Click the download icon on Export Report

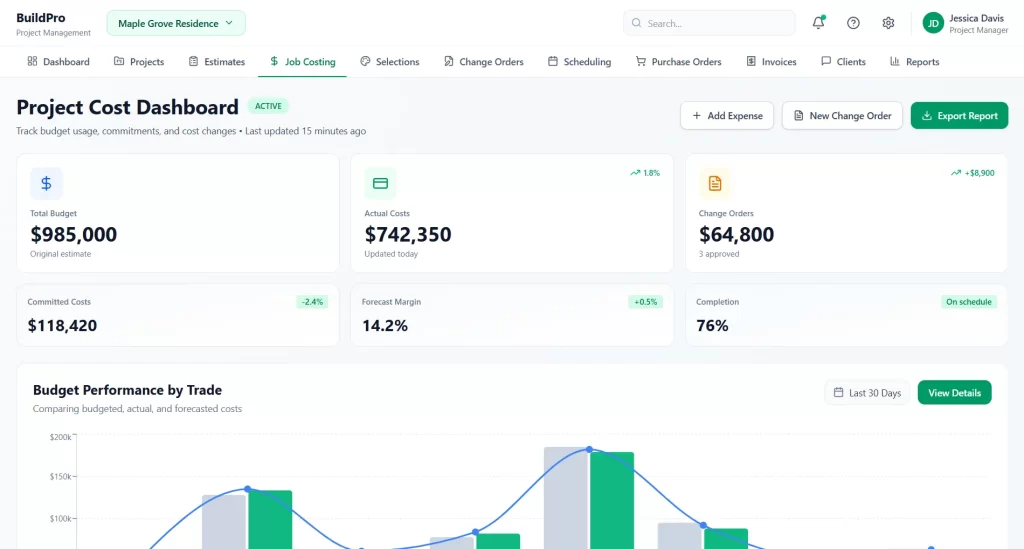pos(927,116)
